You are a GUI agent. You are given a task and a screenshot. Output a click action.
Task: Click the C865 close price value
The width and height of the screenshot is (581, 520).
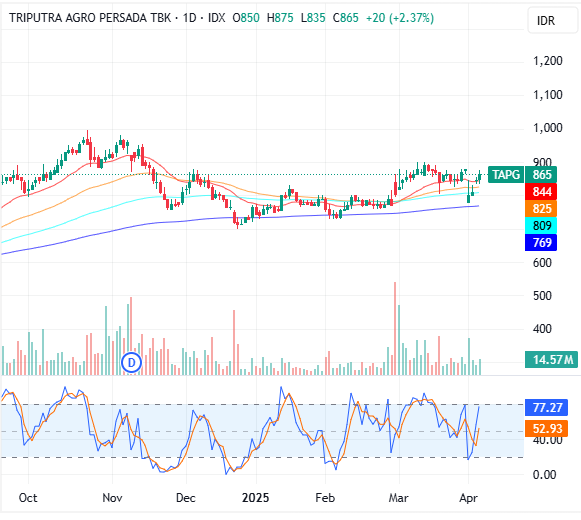pyautogui.click(x=346, y=17)
